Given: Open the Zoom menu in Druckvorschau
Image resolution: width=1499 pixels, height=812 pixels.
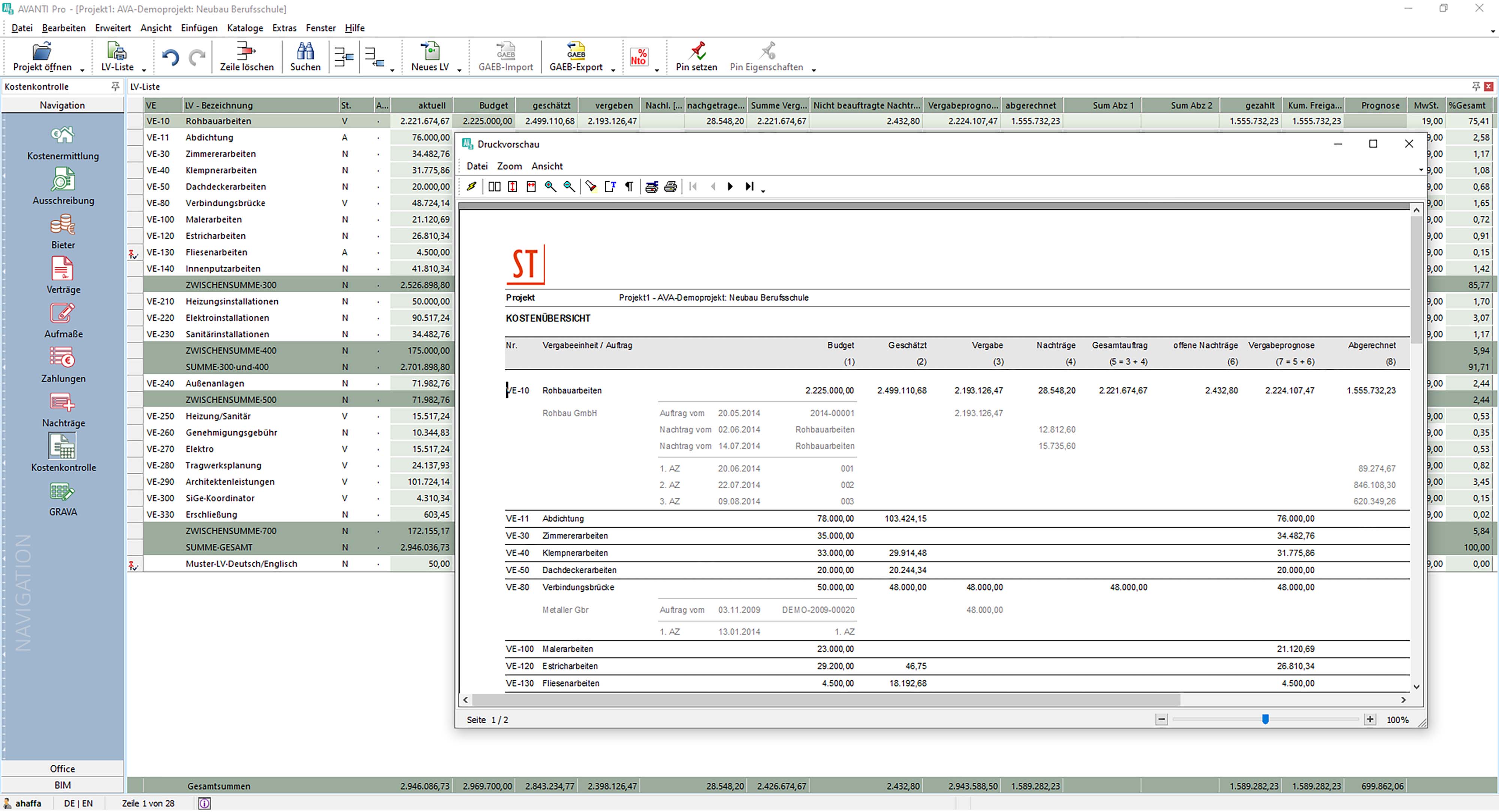Looking at the screenshot, I should pyautogui.click(x=509, y=166).
